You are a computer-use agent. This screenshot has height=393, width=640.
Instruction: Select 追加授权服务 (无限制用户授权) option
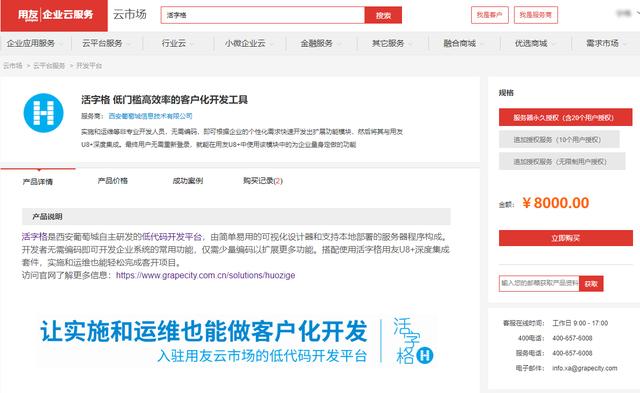click(562, 162)
